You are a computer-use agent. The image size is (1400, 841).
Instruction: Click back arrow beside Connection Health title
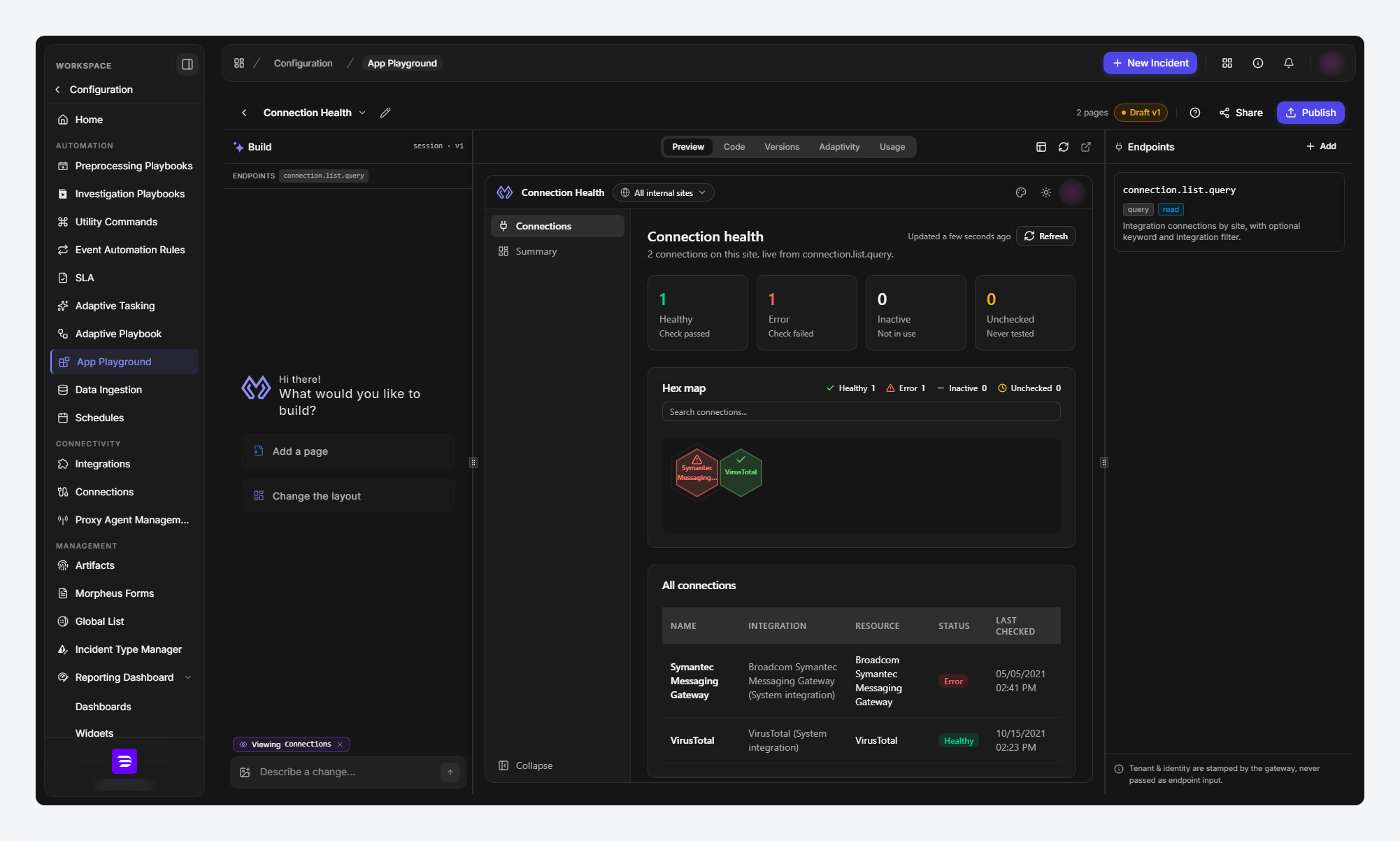(244, 113)
